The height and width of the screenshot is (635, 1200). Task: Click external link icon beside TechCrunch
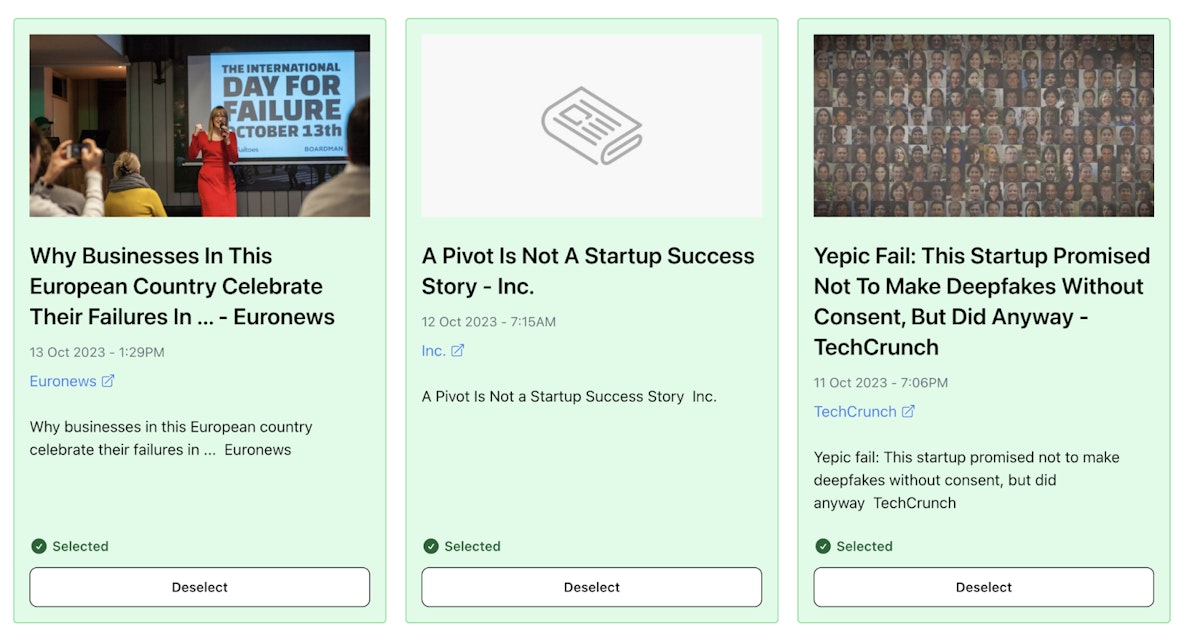(x=909, y=412)
